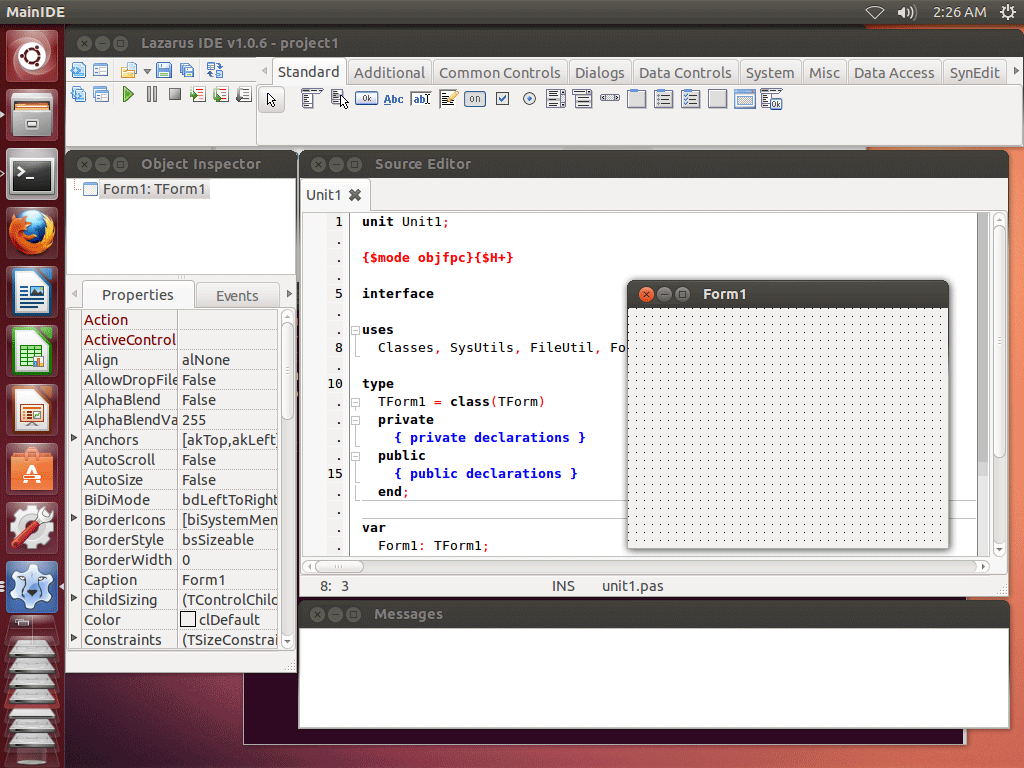This screenshot has width=1024, height=768.
Task: Open the Events tab in Object Inspector
Action: [x=236, y=295]
